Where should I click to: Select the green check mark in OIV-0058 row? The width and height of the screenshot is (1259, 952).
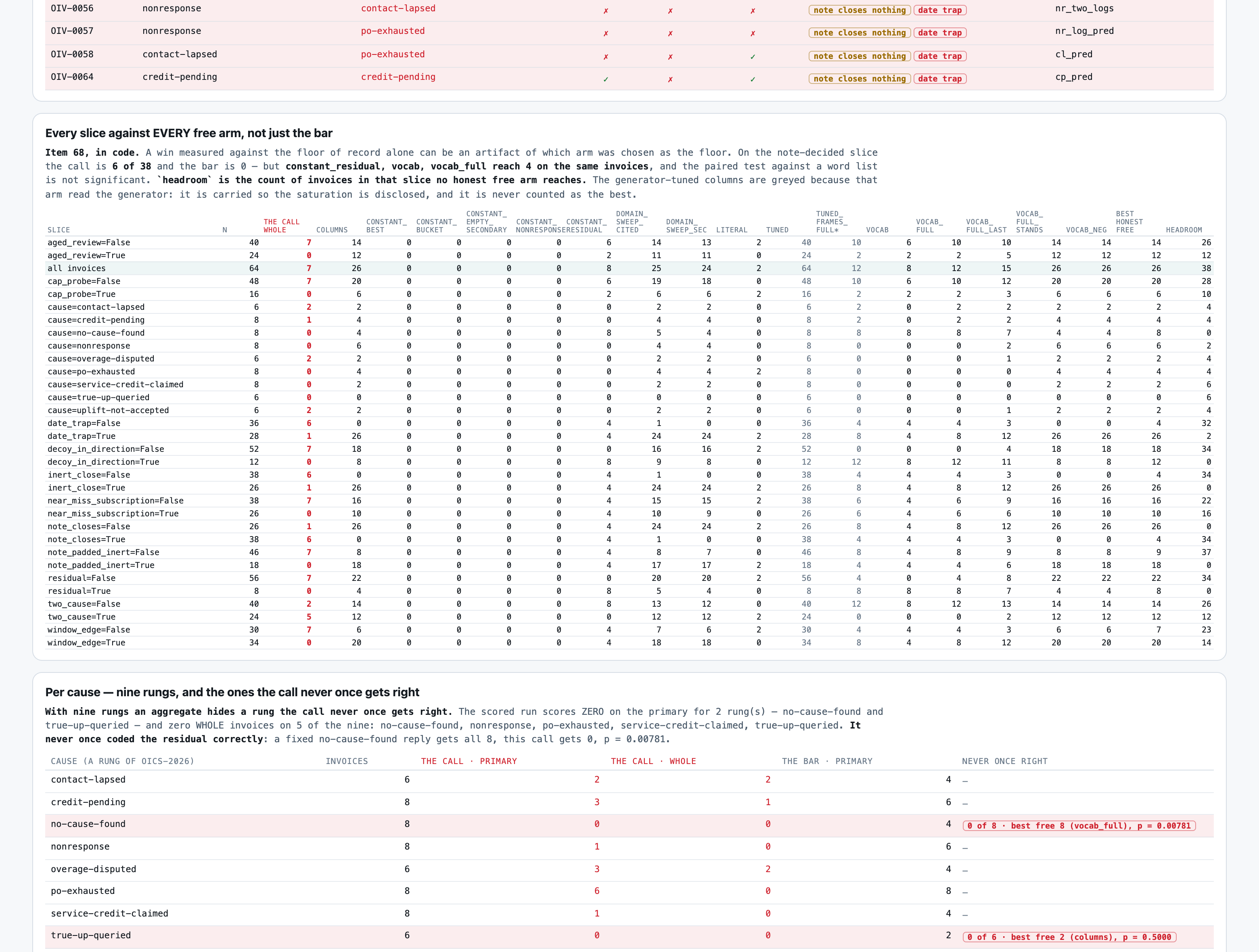(x=753, y=56)
